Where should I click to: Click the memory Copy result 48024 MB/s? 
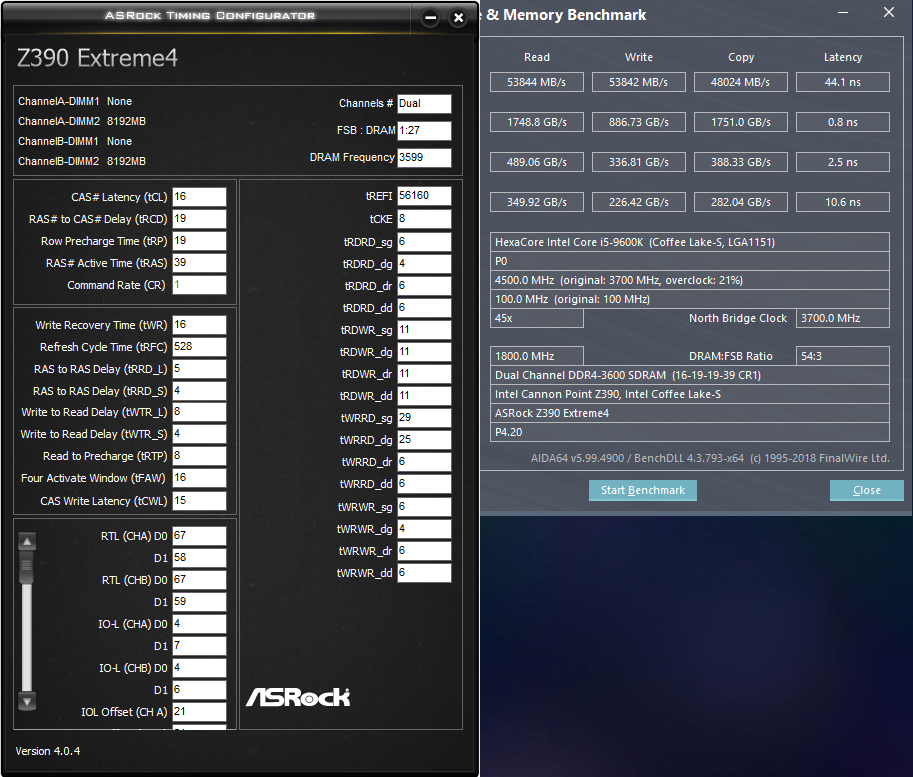[740, 82]
